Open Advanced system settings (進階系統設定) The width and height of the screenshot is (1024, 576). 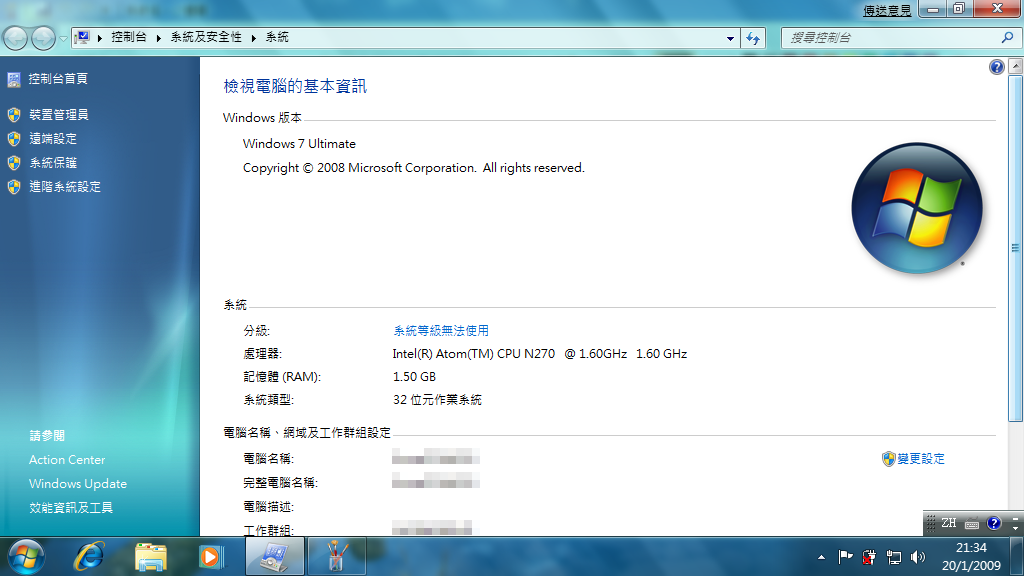65,187
